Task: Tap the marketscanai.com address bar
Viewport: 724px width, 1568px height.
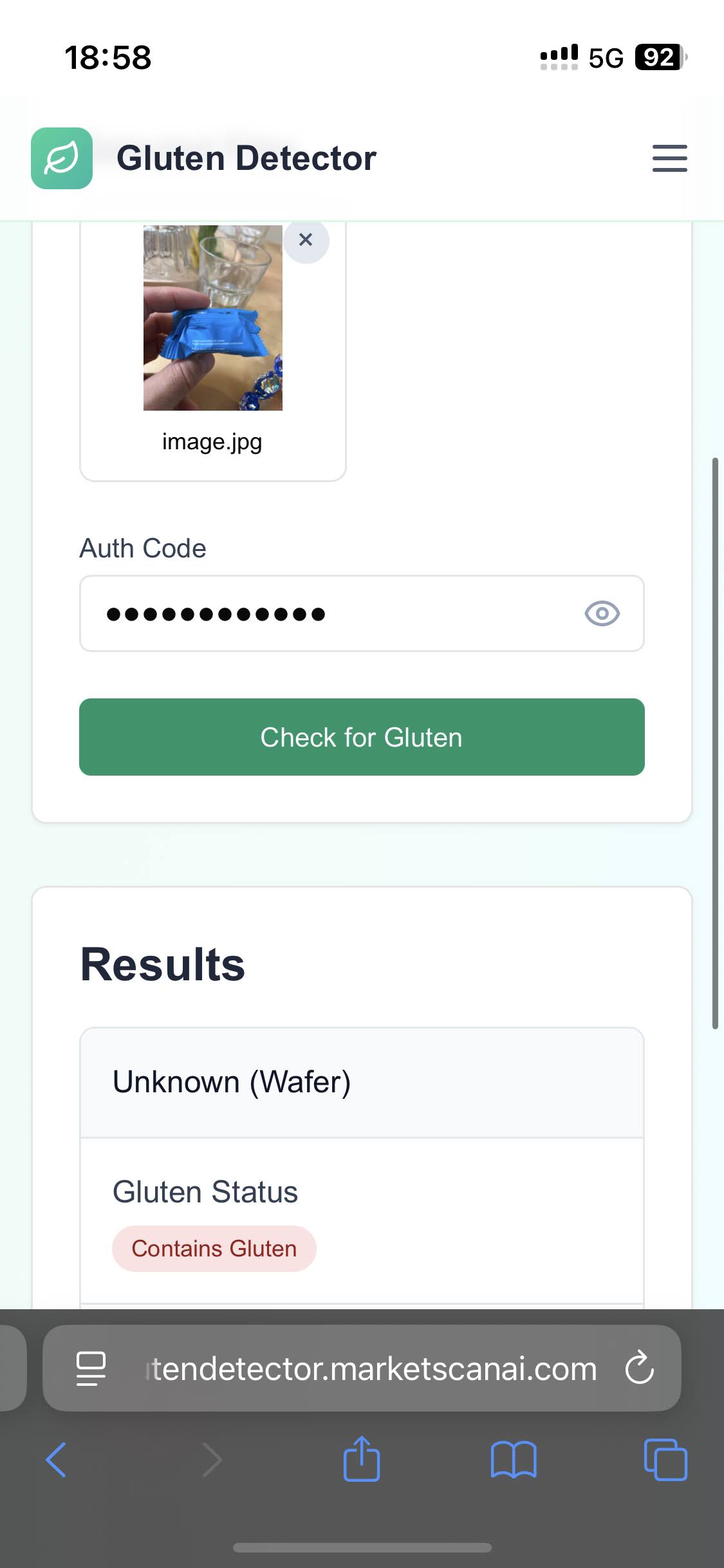Action: (371, 1368)
